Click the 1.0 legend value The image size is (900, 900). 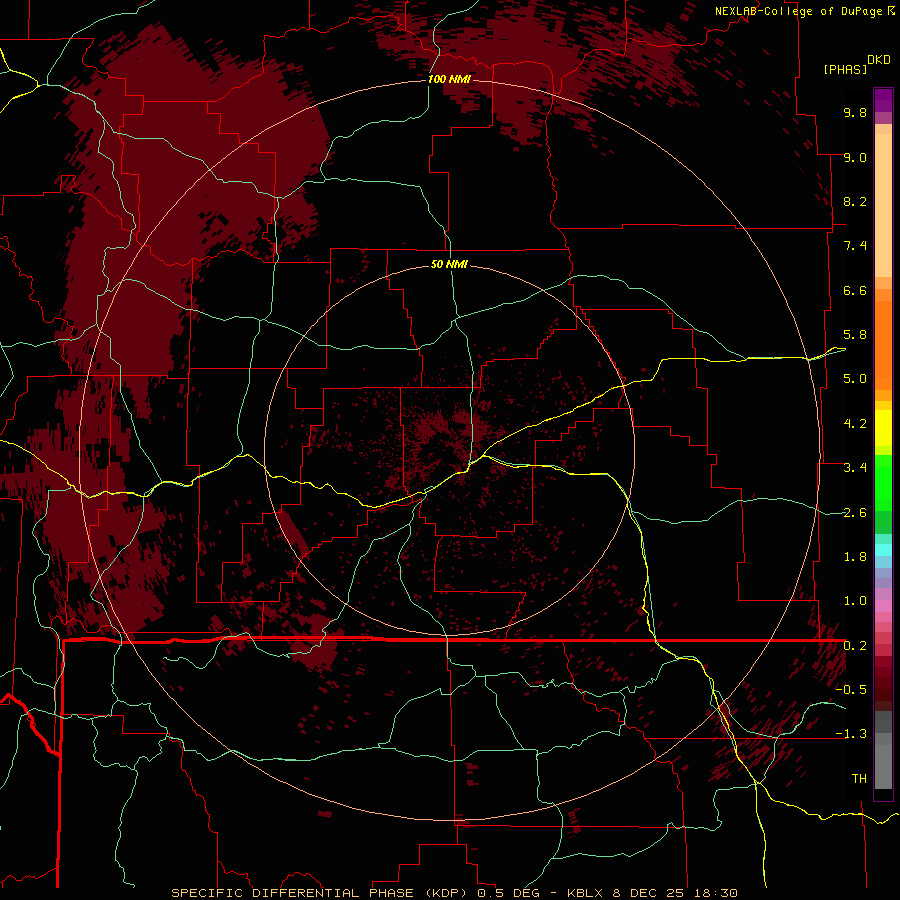tap(855, 601)
